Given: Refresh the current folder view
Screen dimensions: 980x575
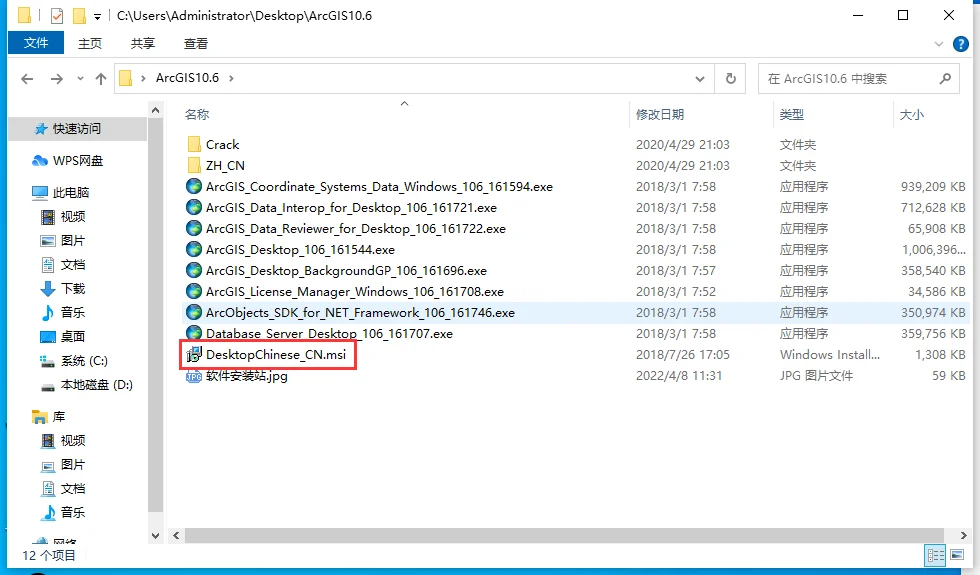Looking at the screenshot, I should click(731, 79).
